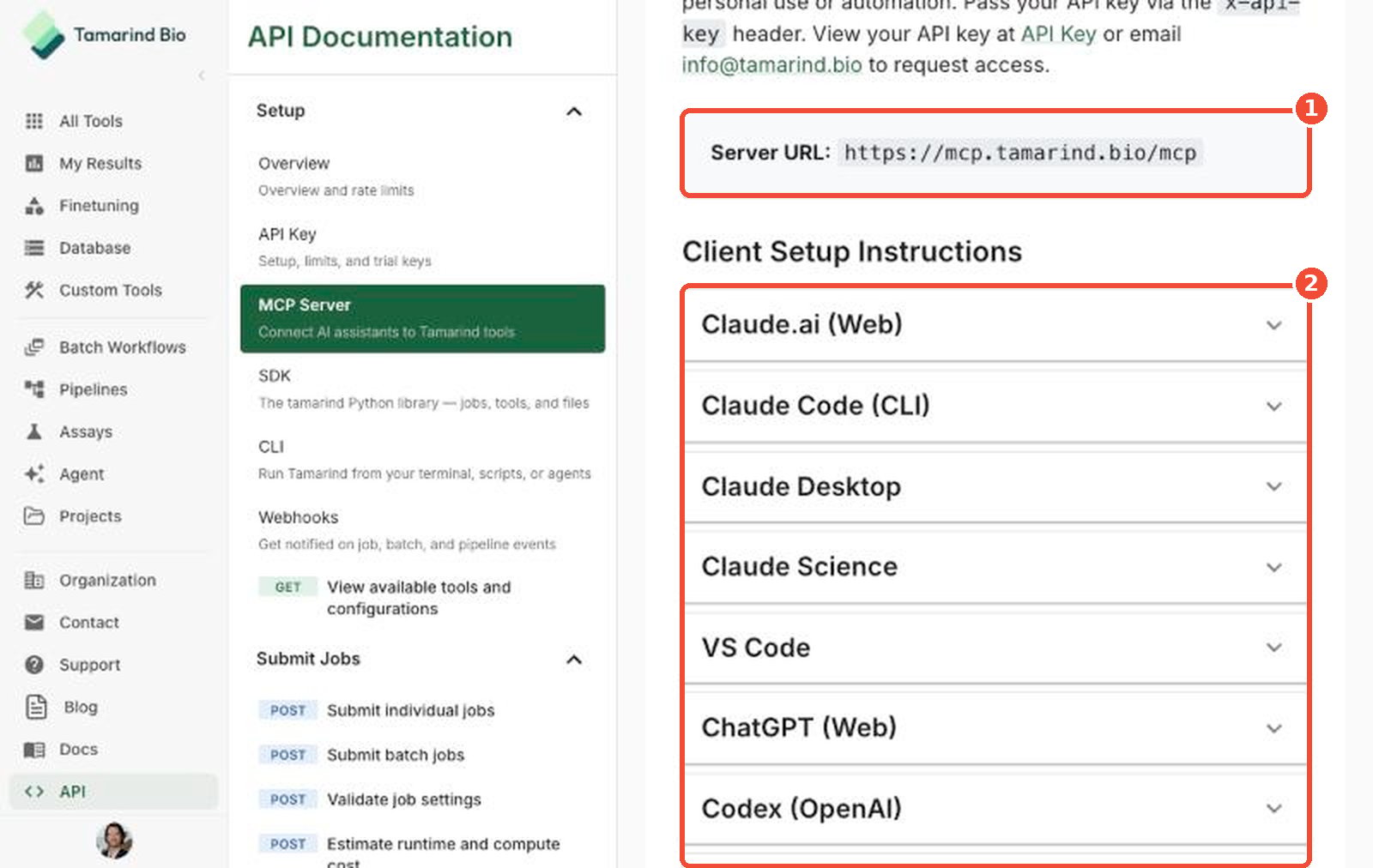This screenshot has width=1373, height=868.
Task: Open the CLI documentation page
Action: (x=422, y=460)
